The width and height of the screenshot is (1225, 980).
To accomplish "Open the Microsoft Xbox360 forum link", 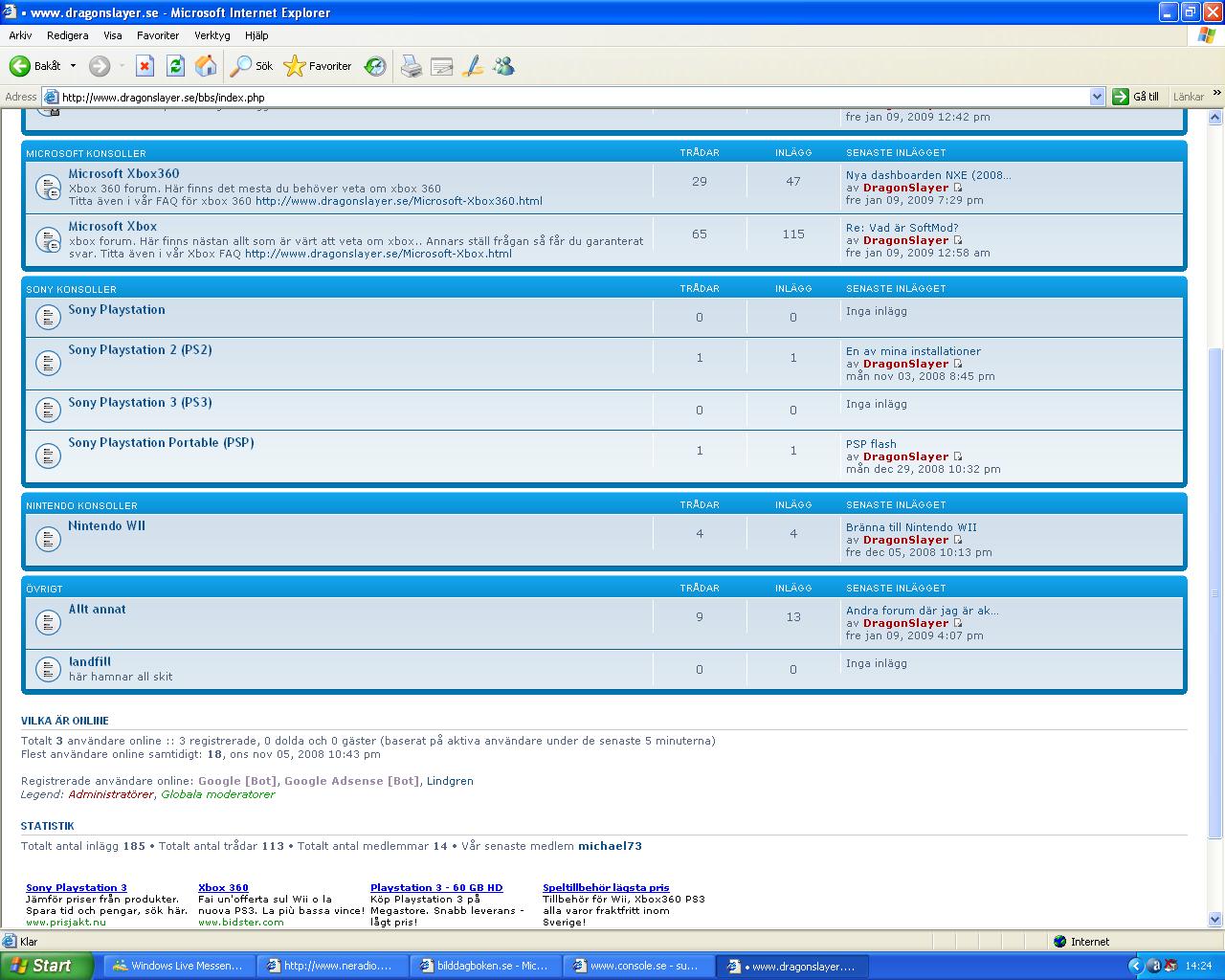I will point(123,174).
